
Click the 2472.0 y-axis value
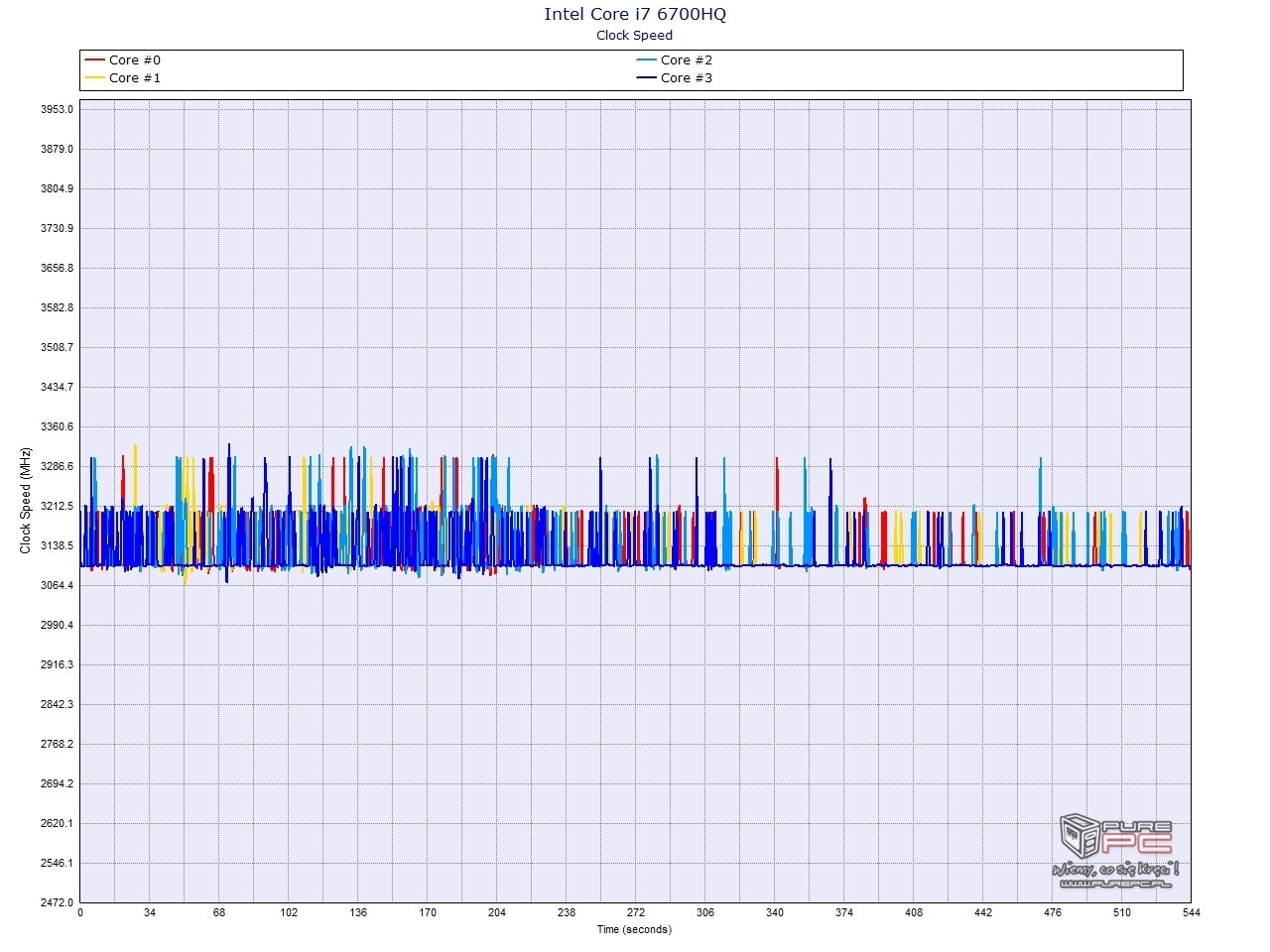[x=57, y=902]
